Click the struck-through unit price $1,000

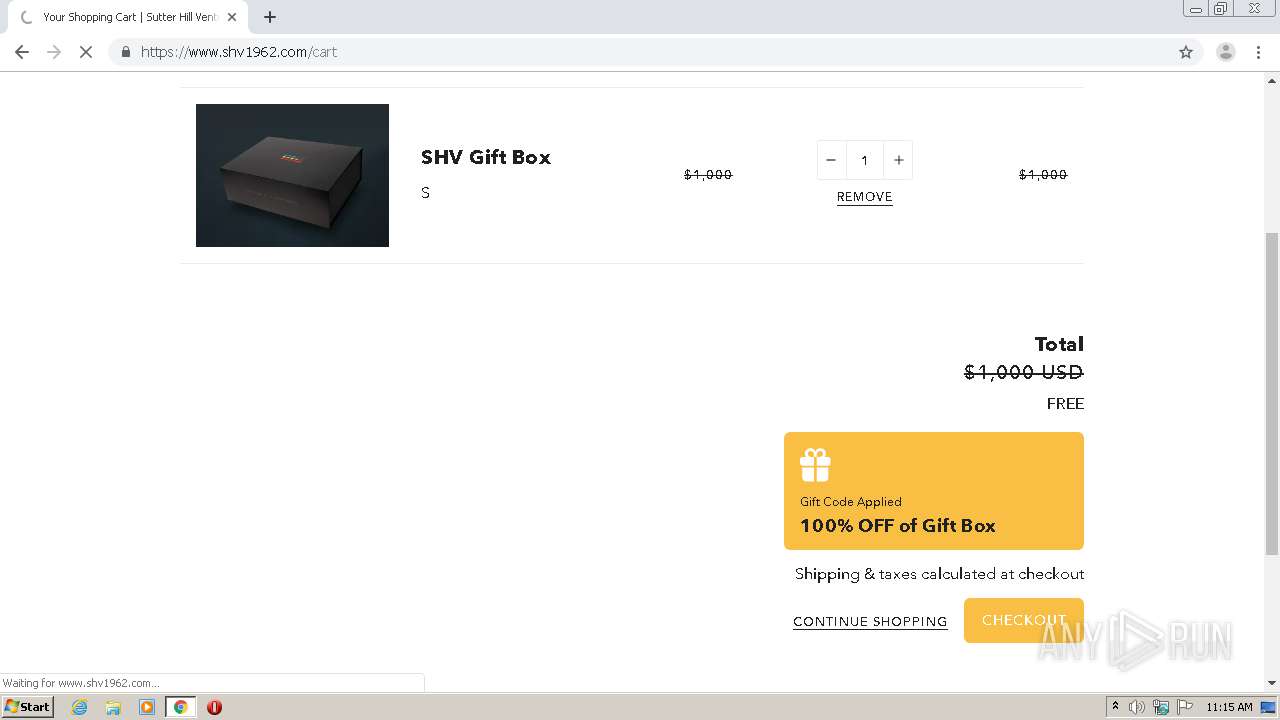(708, 175)
